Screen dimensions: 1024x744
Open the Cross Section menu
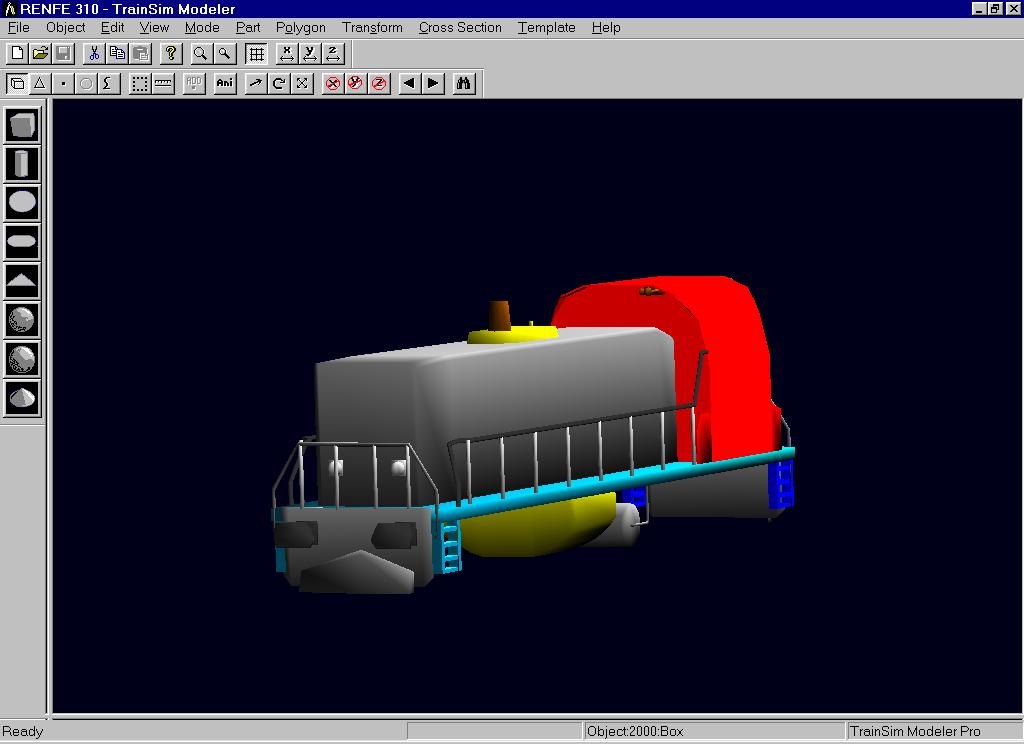[x=460, y=27]
